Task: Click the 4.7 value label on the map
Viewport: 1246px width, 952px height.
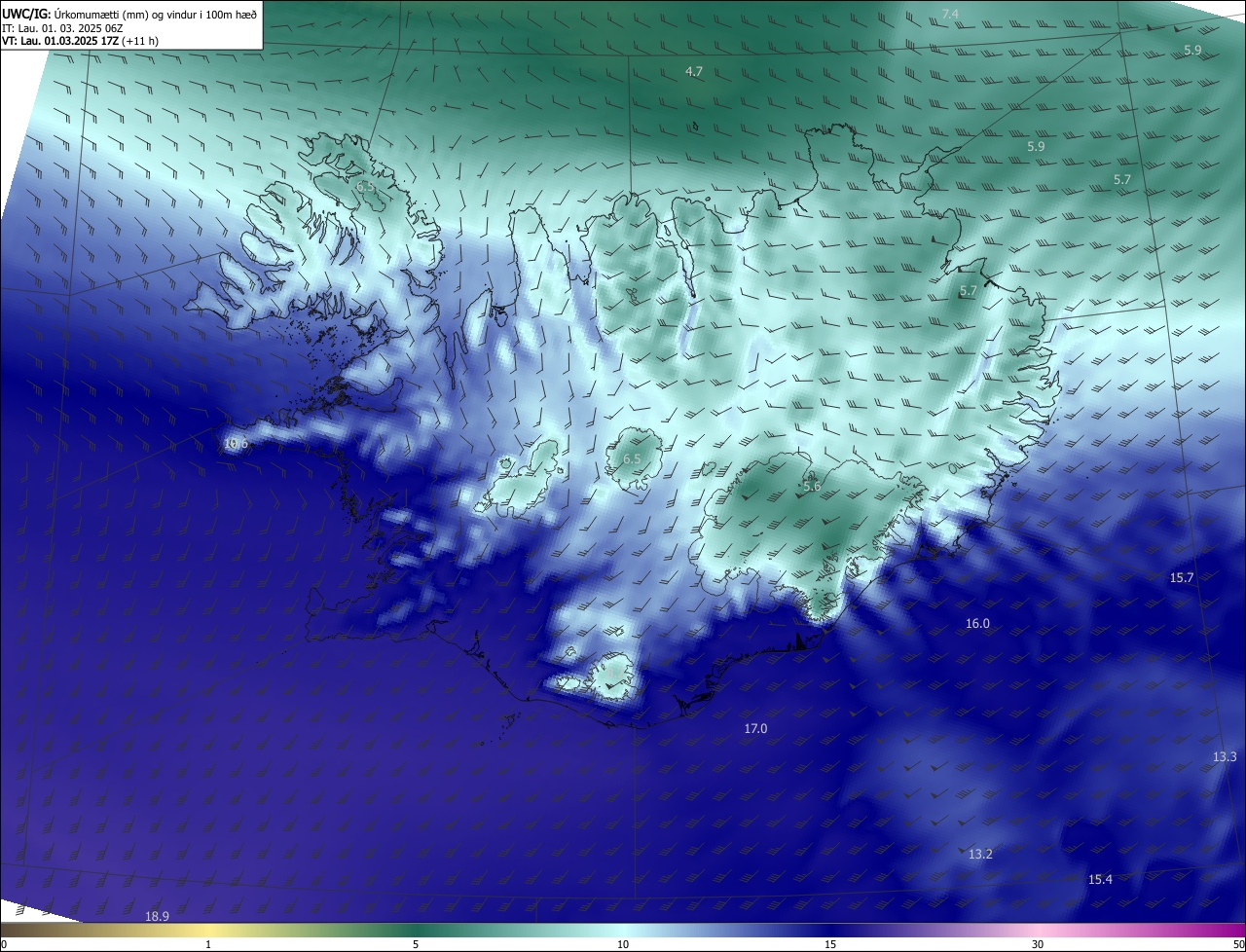Action: [694, 72]
